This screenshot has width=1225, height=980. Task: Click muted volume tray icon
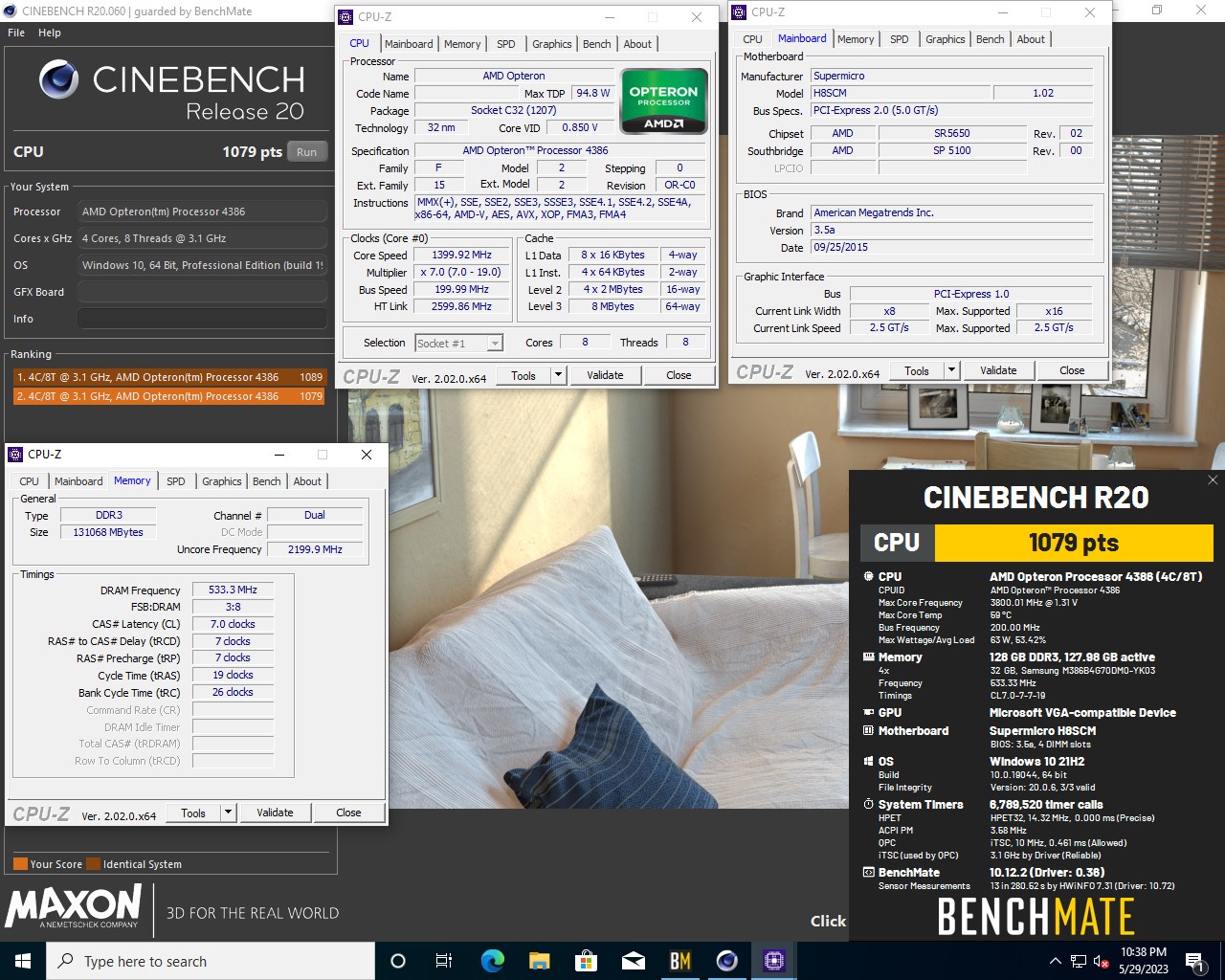click(x=1101, y=961)
